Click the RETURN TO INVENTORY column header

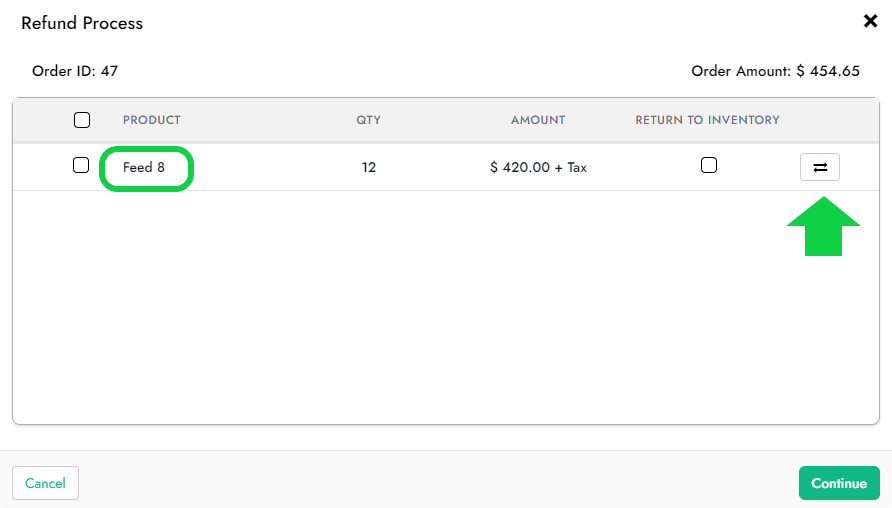tap(707, 120)
